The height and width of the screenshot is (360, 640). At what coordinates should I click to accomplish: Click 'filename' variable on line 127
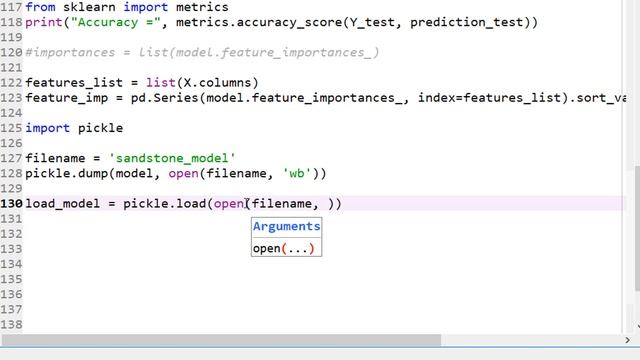tap(55, 158)
